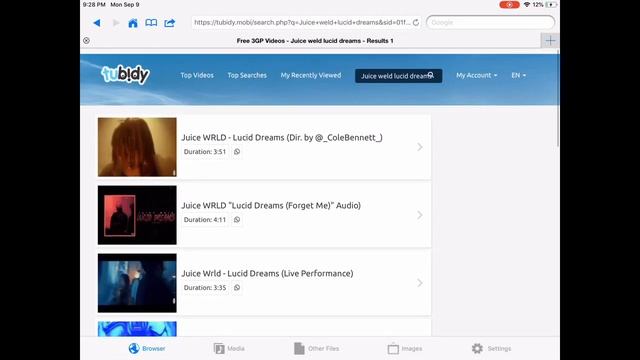Close the current tab with the X icon

pyautogui.click(x=86, y=40)
